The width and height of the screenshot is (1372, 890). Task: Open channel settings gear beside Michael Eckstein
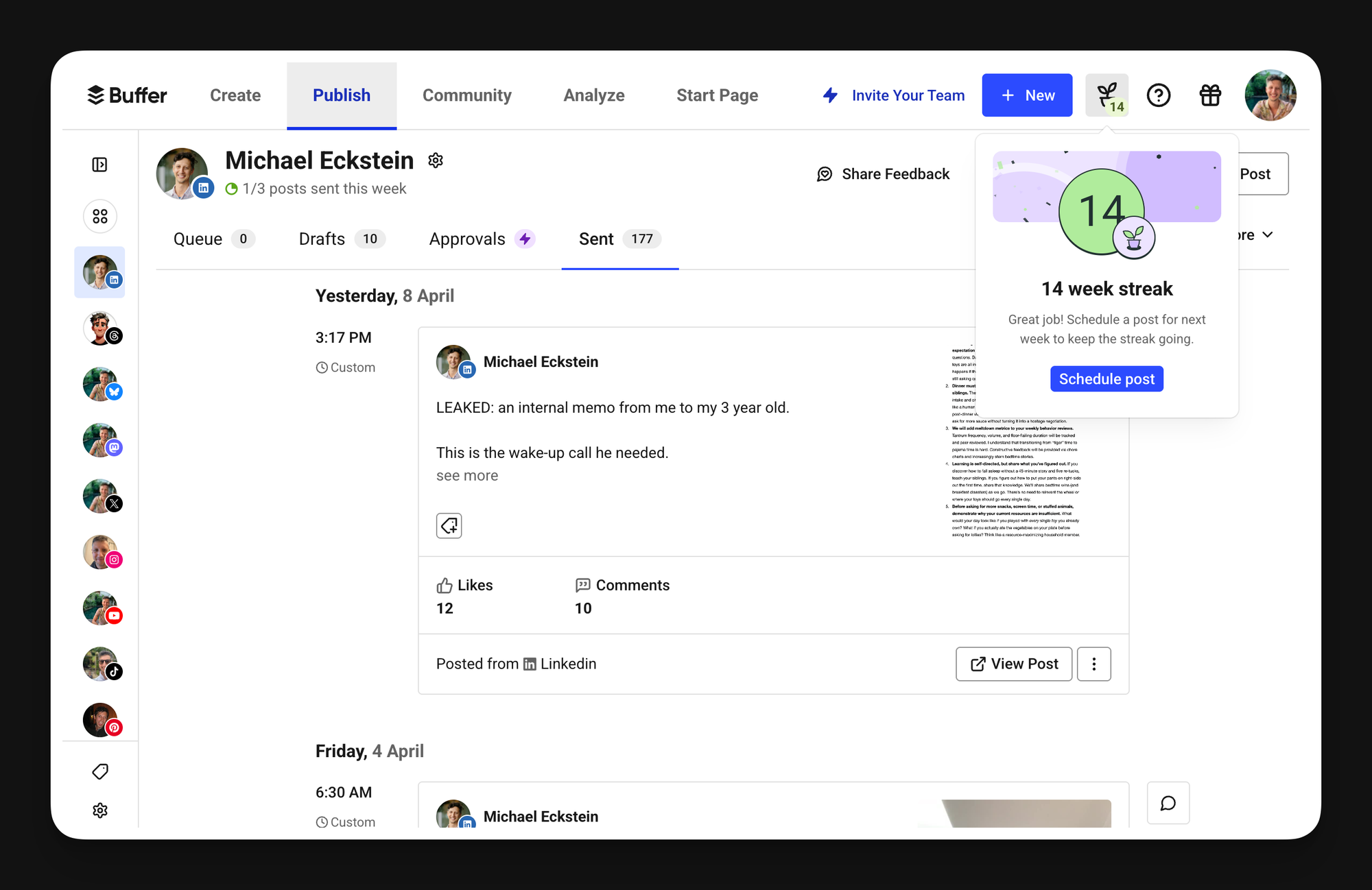coord(436,160)
